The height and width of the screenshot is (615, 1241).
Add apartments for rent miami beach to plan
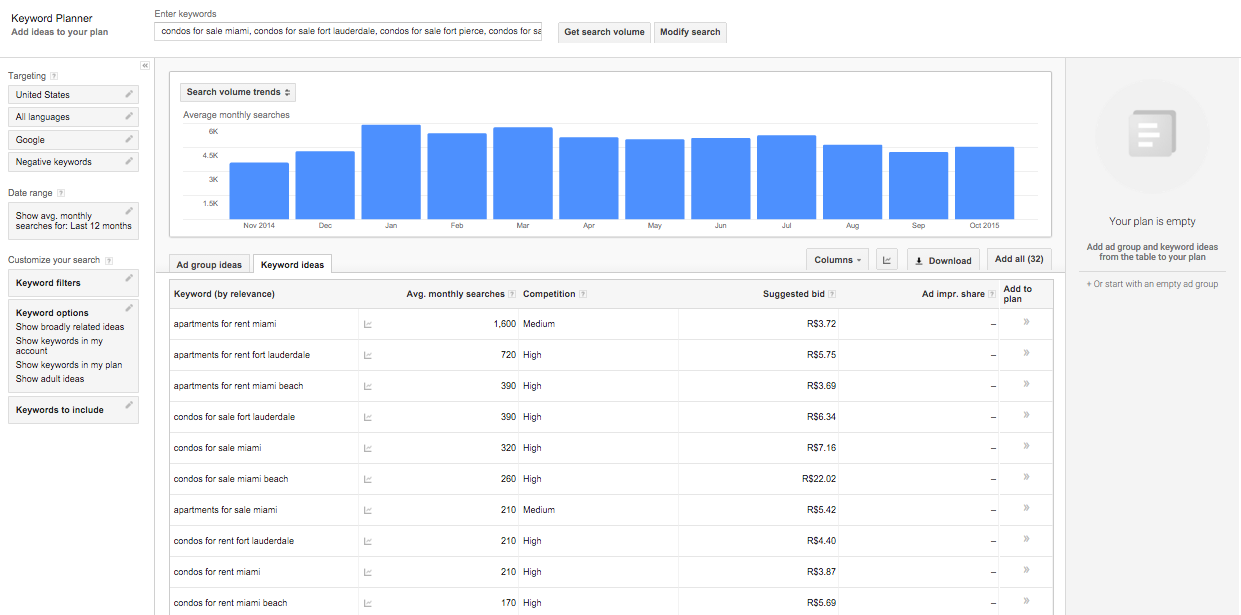coord(1026,384)
